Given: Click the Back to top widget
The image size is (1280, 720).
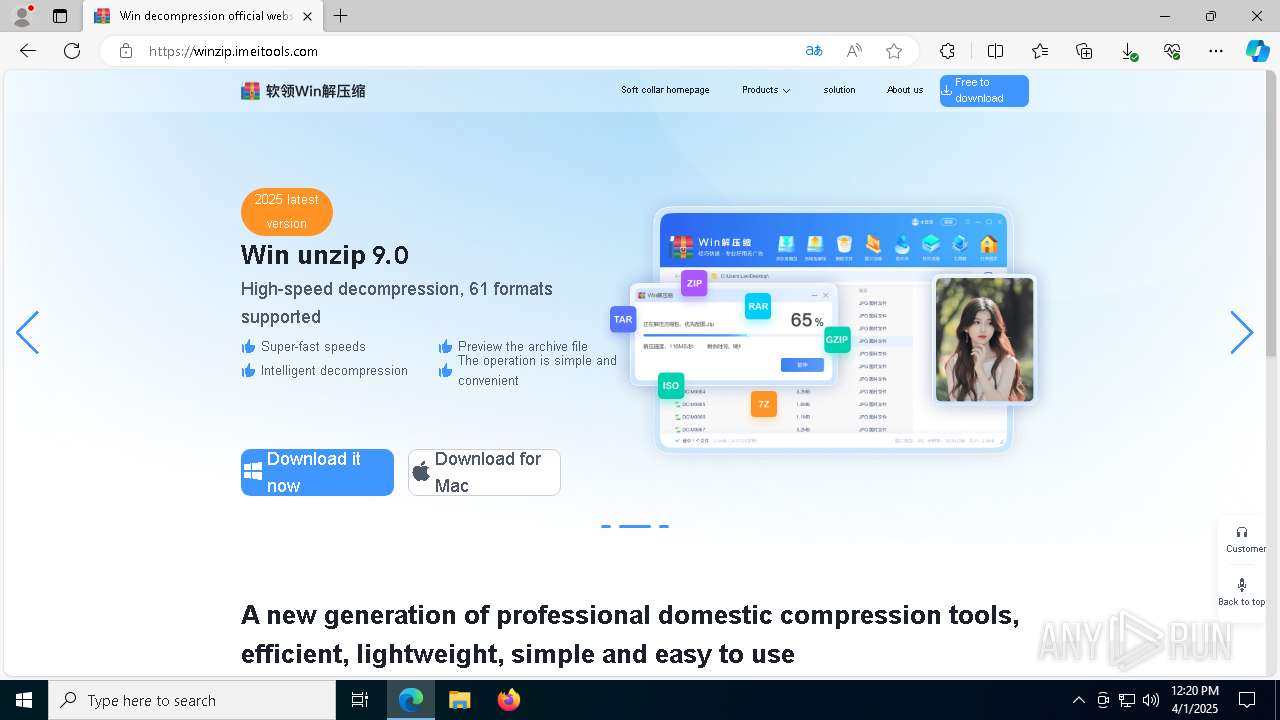Looking at the screenshot, I should point(1242,592).
